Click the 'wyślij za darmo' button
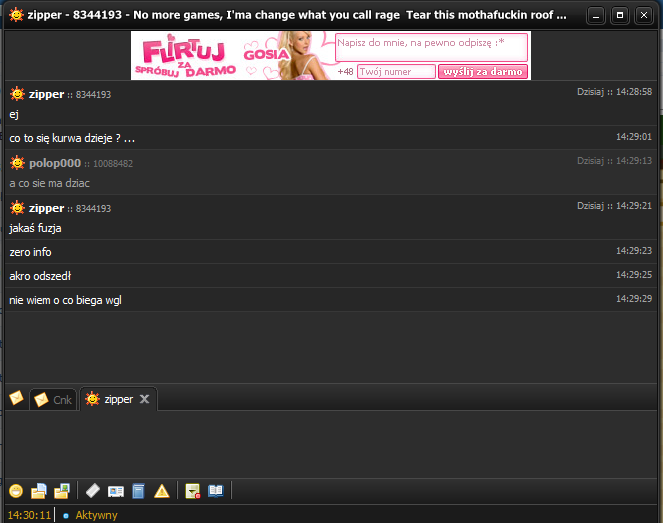 [483, 72]
